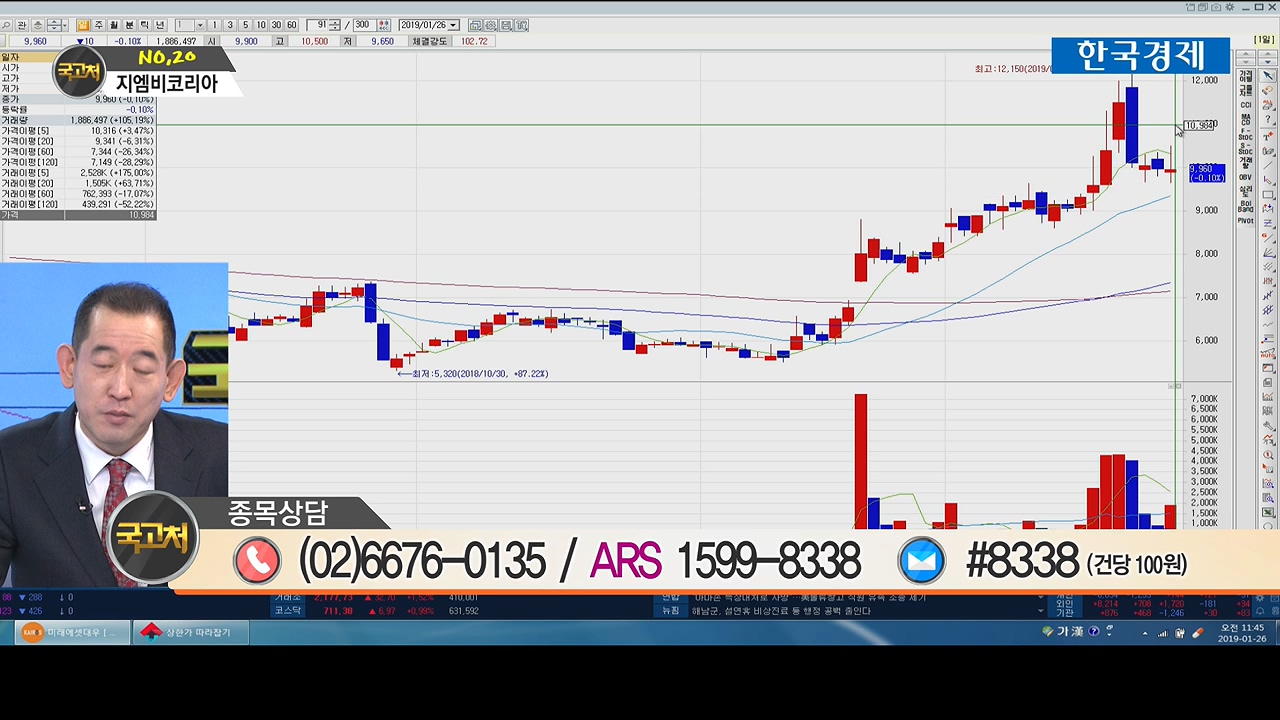Viewport: 1280px width, 720px height.
Task: Toggle the daily (일) period button
Action: [x=83, y=25]
